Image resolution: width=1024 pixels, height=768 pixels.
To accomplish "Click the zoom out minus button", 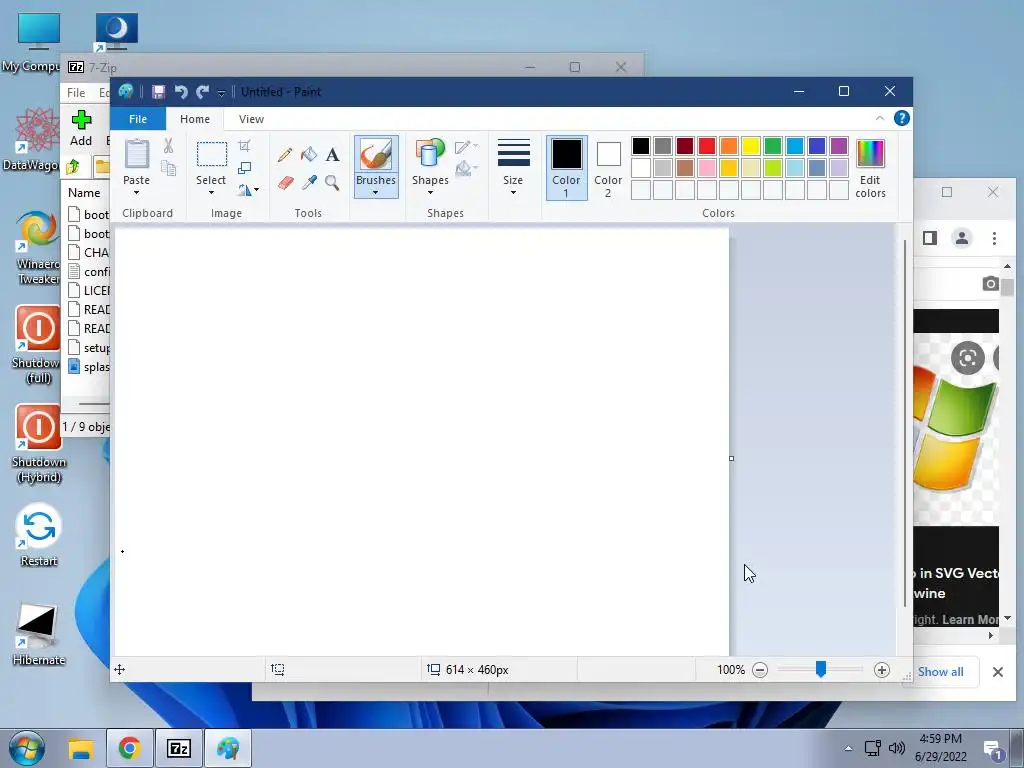I will click(x=760, y=669).
